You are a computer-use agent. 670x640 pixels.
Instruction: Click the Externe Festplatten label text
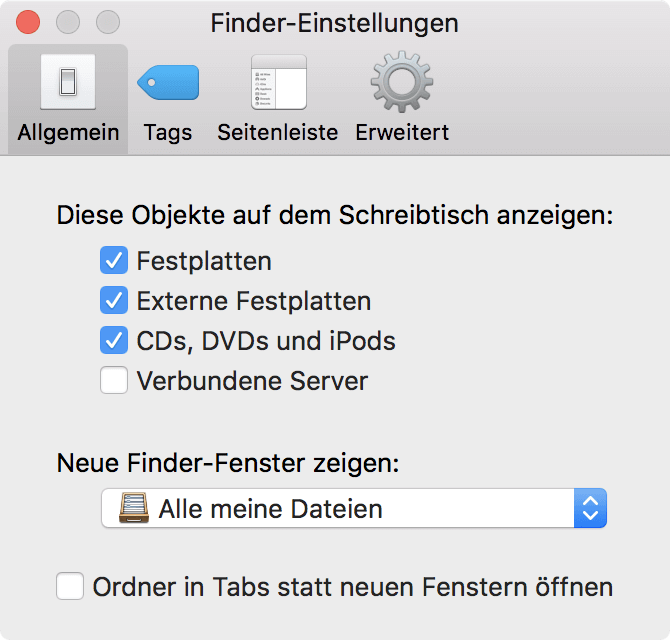tap(254, 301)
